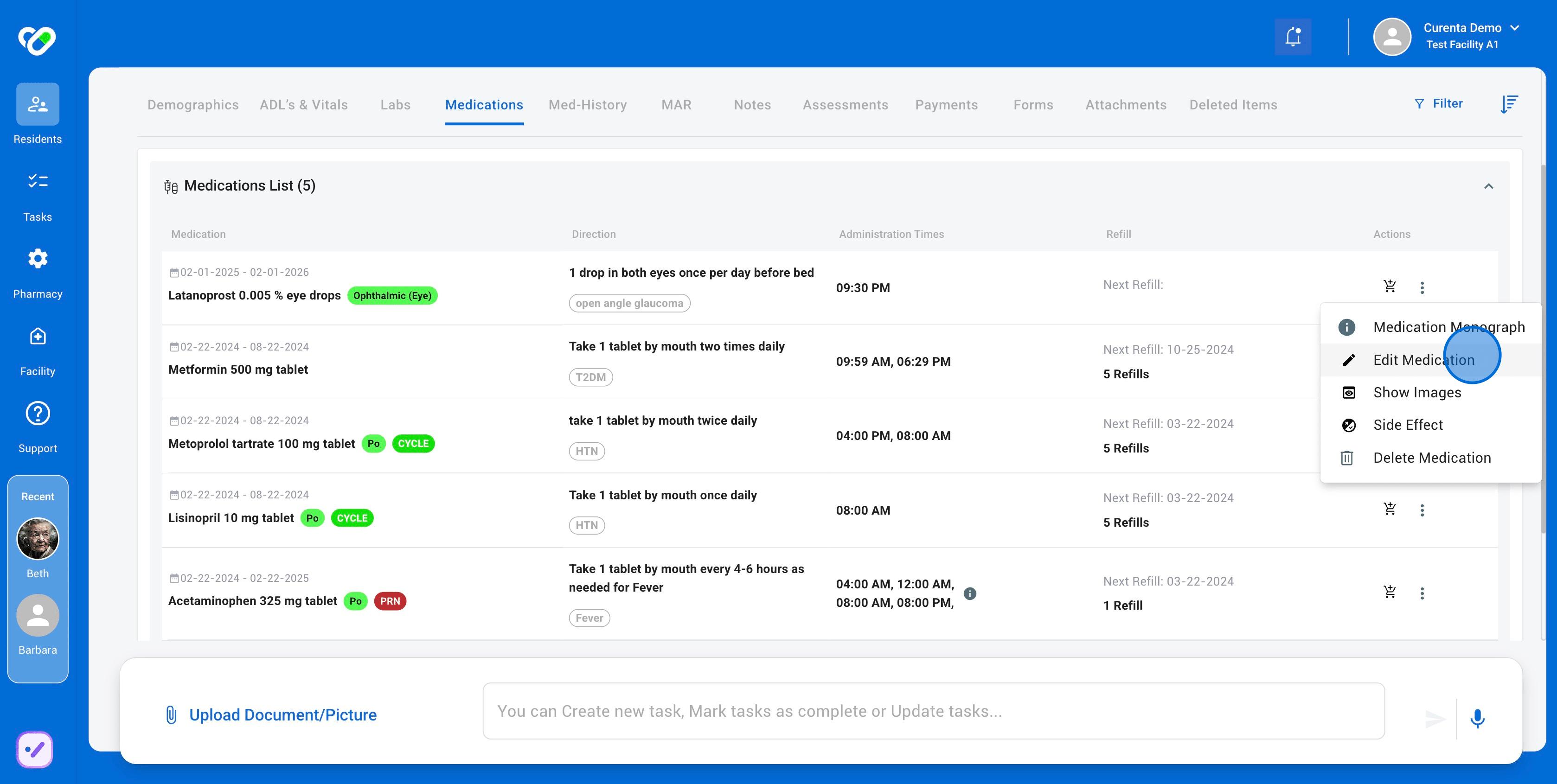Switch to the Deleted Items tab

coord(1233,104)
